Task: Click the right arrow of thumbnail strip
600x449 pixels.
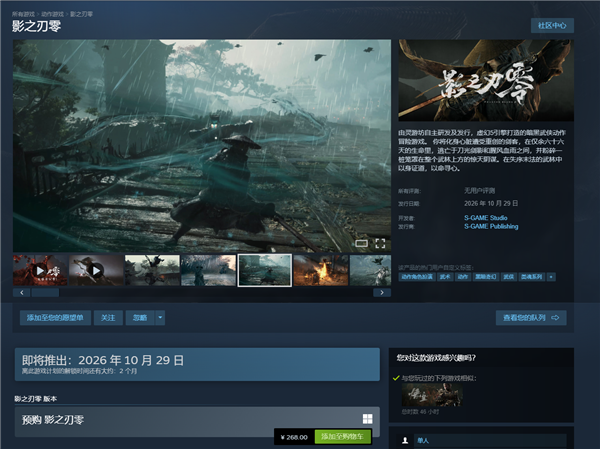Action: (x=382, y=293)
